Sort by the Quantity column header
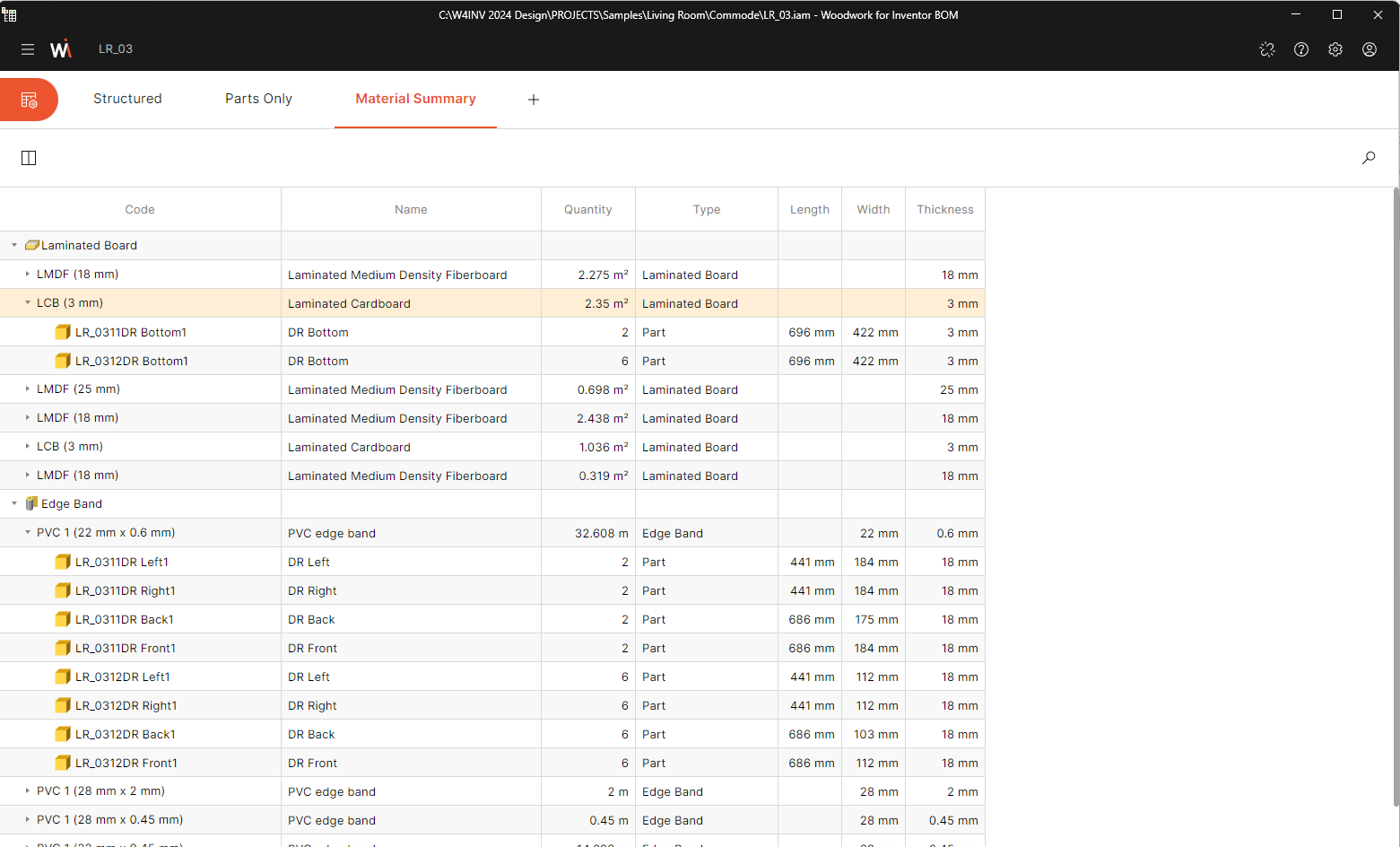Image resolution: width=1400 pixels, height=847 pixels. (x=588, y=209)
